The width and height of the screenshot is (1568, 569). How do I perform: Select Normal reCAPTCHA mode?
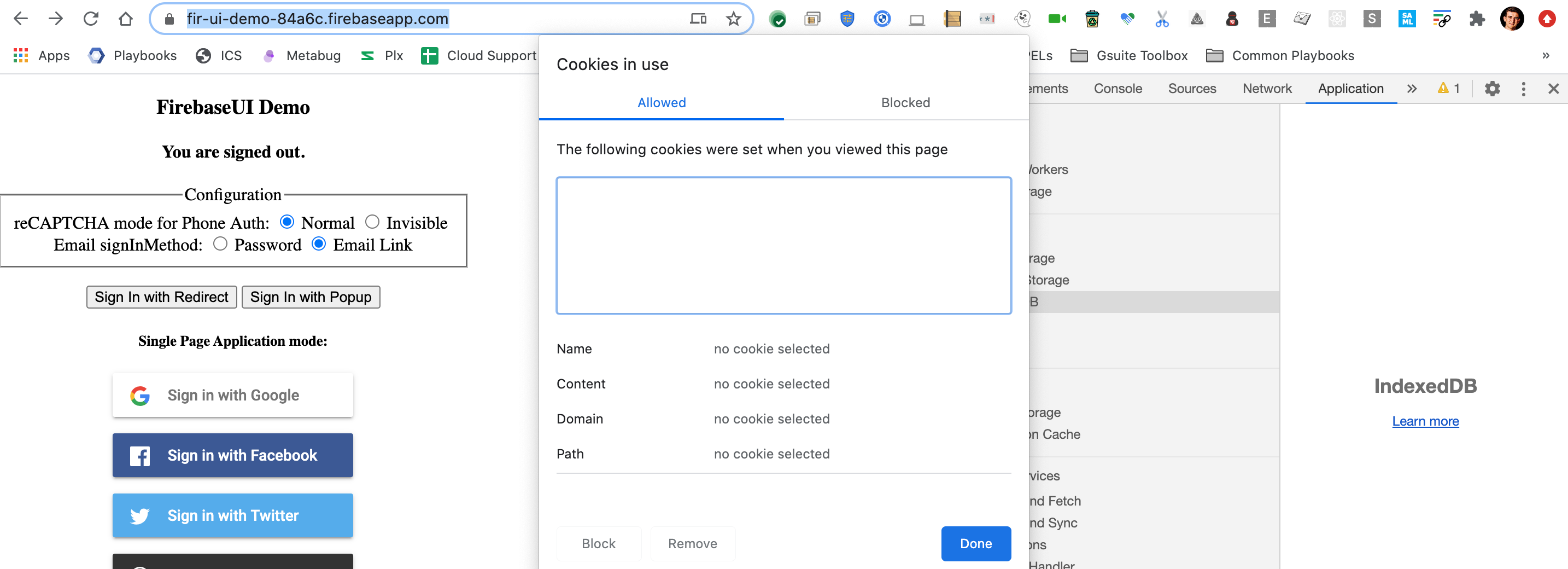[286, 222]
